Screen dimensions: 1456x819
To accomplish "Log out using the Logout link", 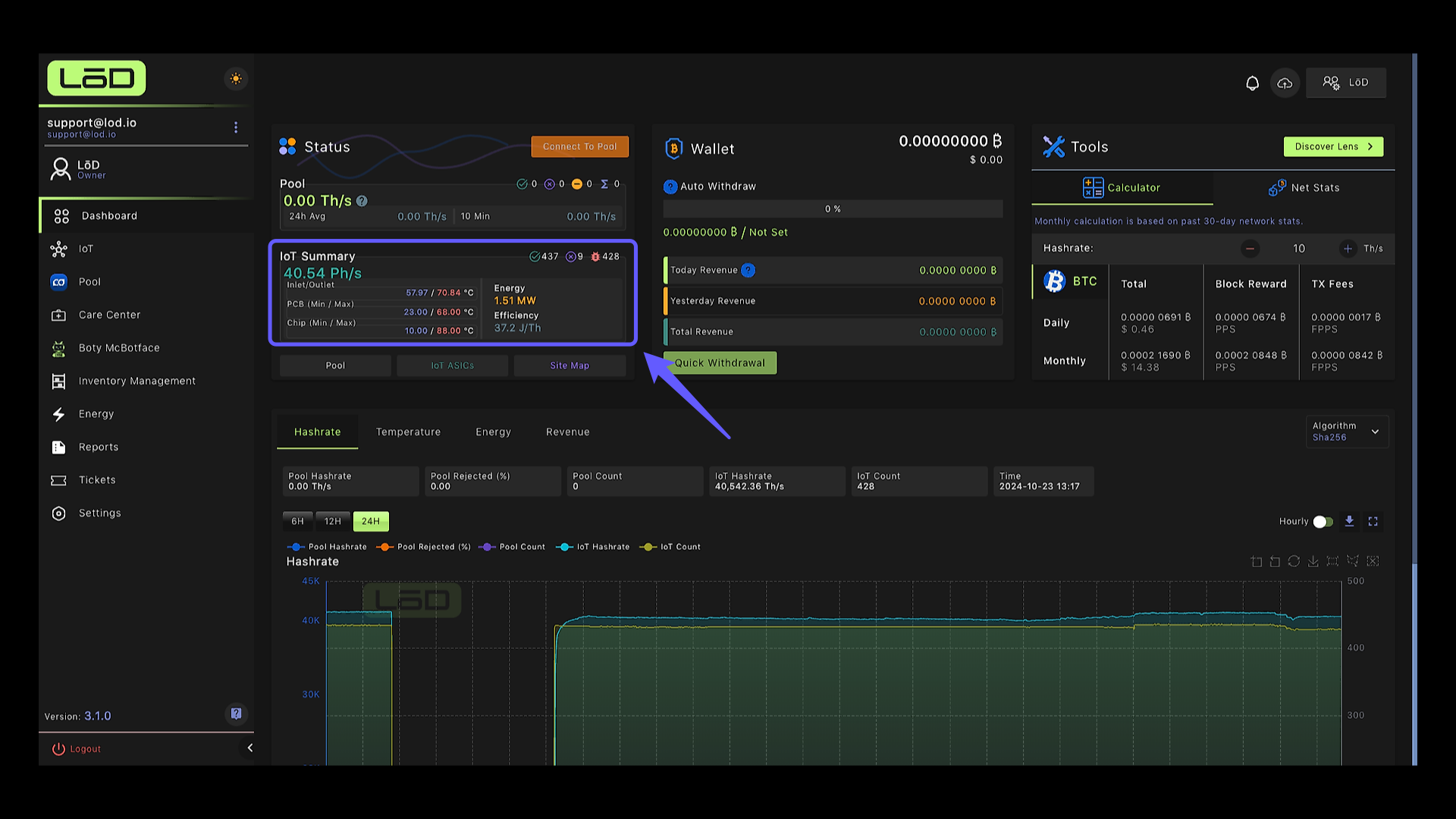I will (x=77, y=749).
